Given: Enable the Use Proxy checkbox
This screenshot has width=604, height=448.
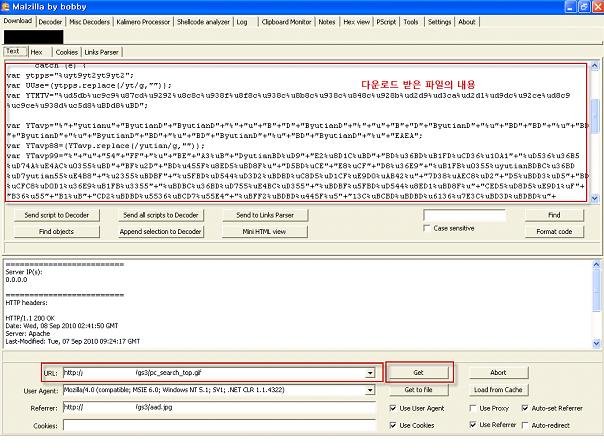Looking at the screenshot, I should coord(473,408).
